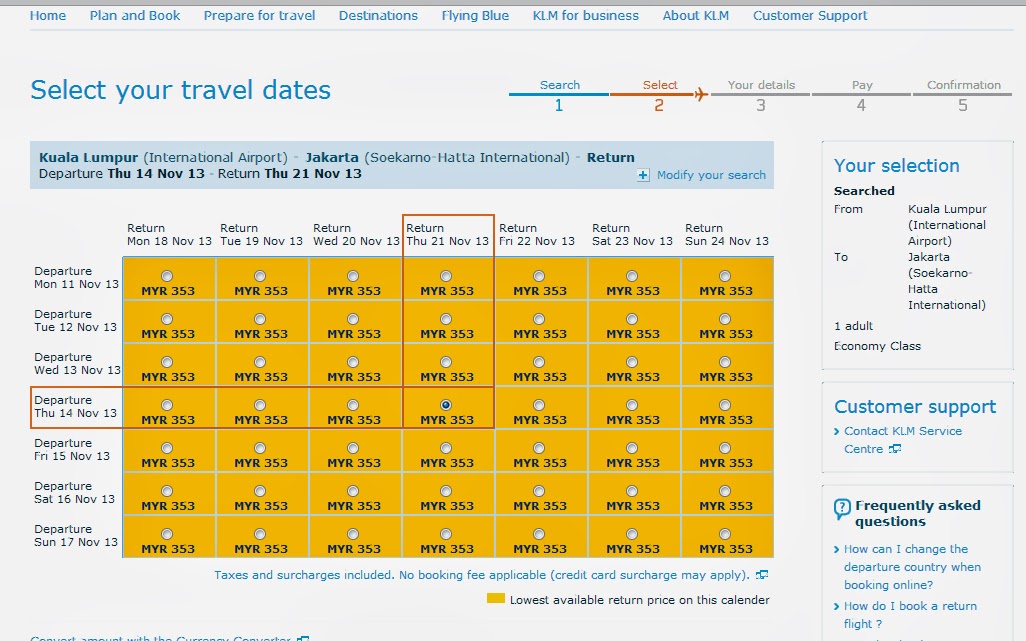Open the About KLM menu

(x=696, y=16)
